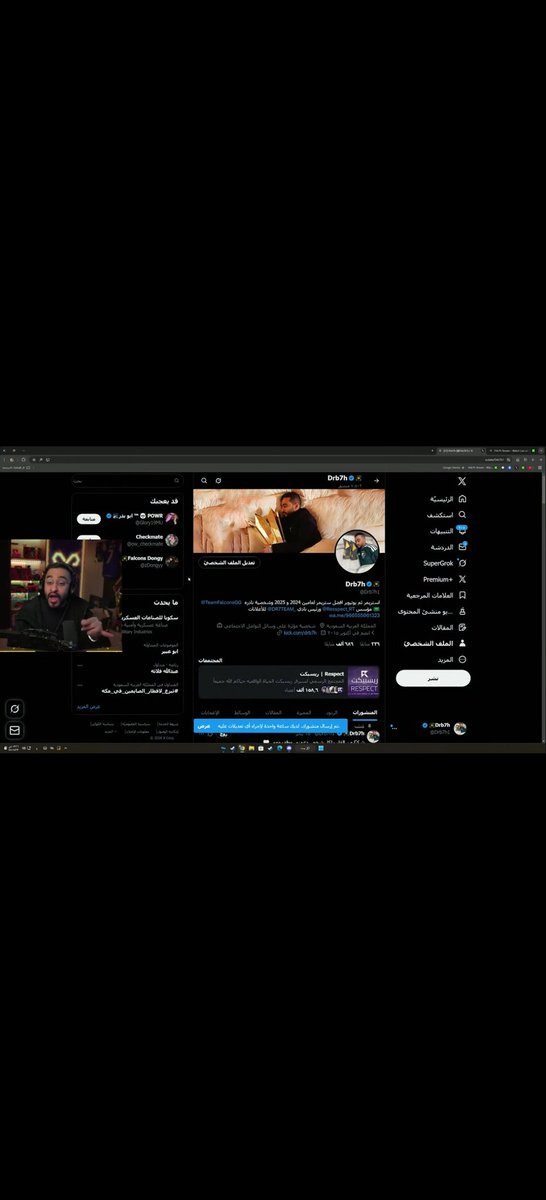Open the استكشف explore search icon

(x=462, y=515)
